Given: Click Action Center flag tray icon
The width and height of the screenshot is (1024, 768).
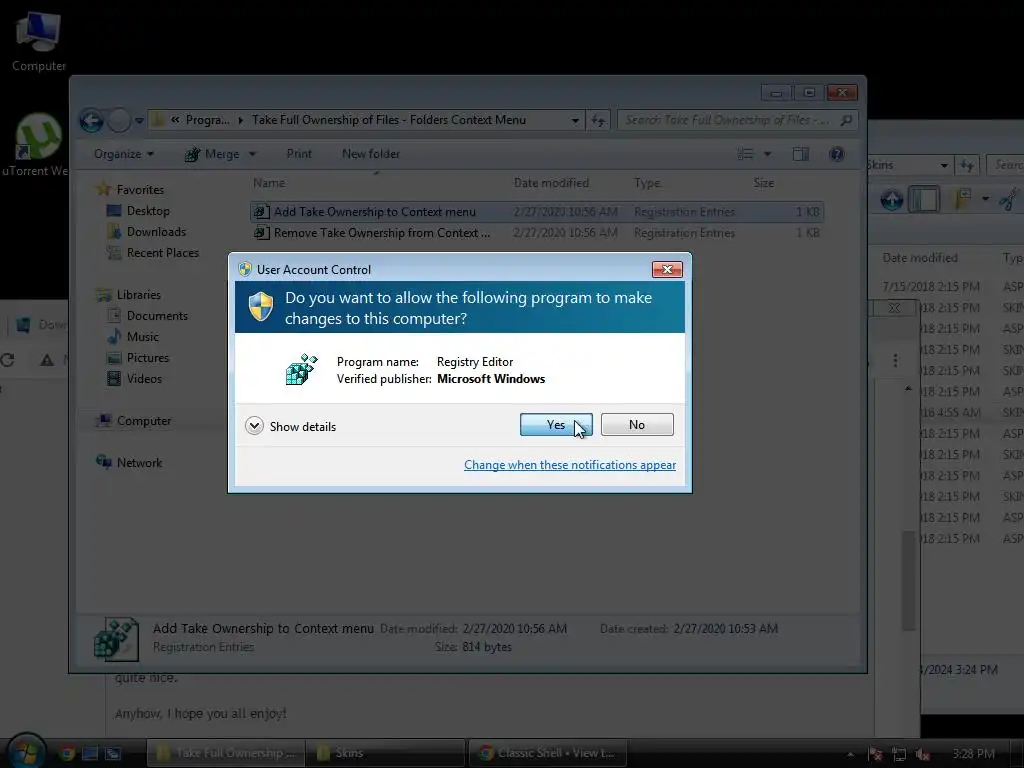Looking at the screenshot, I should coord(875,754).
